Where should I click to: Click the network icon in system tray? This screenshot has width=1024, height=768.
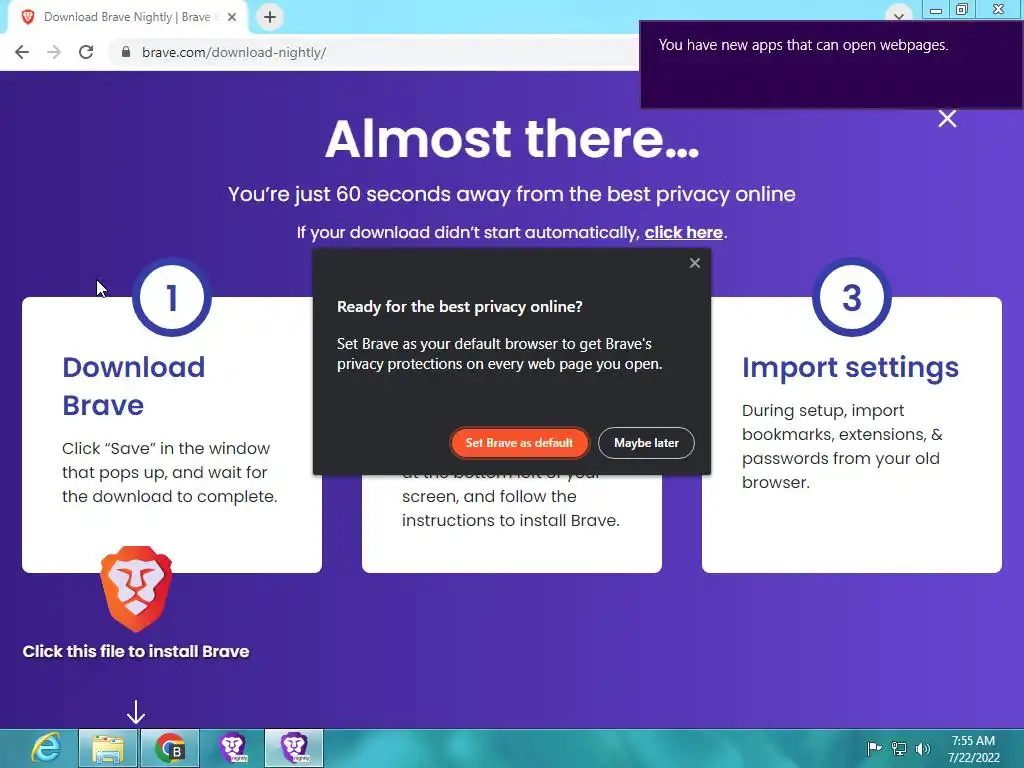click(x=899, y=748)
